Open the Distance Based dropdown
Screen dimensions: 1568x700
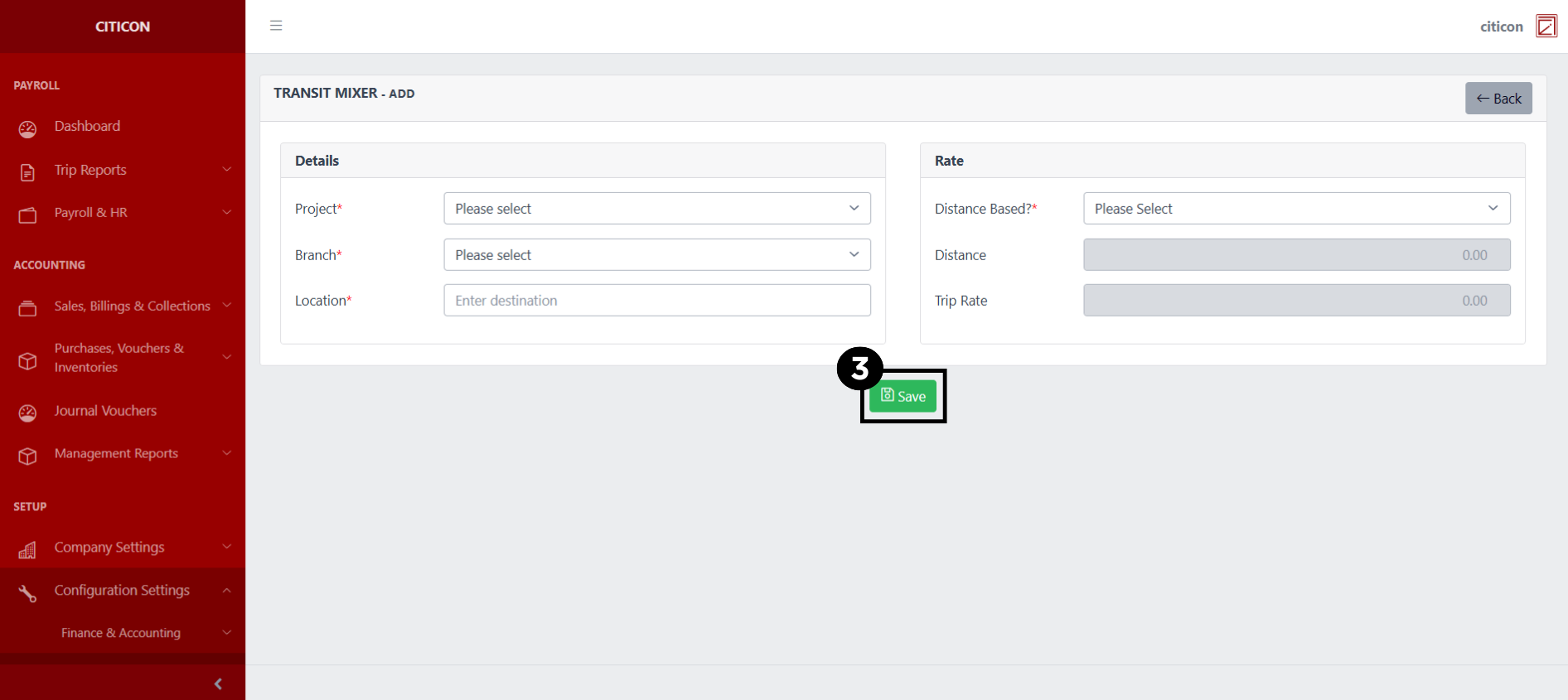(1296, 209)
